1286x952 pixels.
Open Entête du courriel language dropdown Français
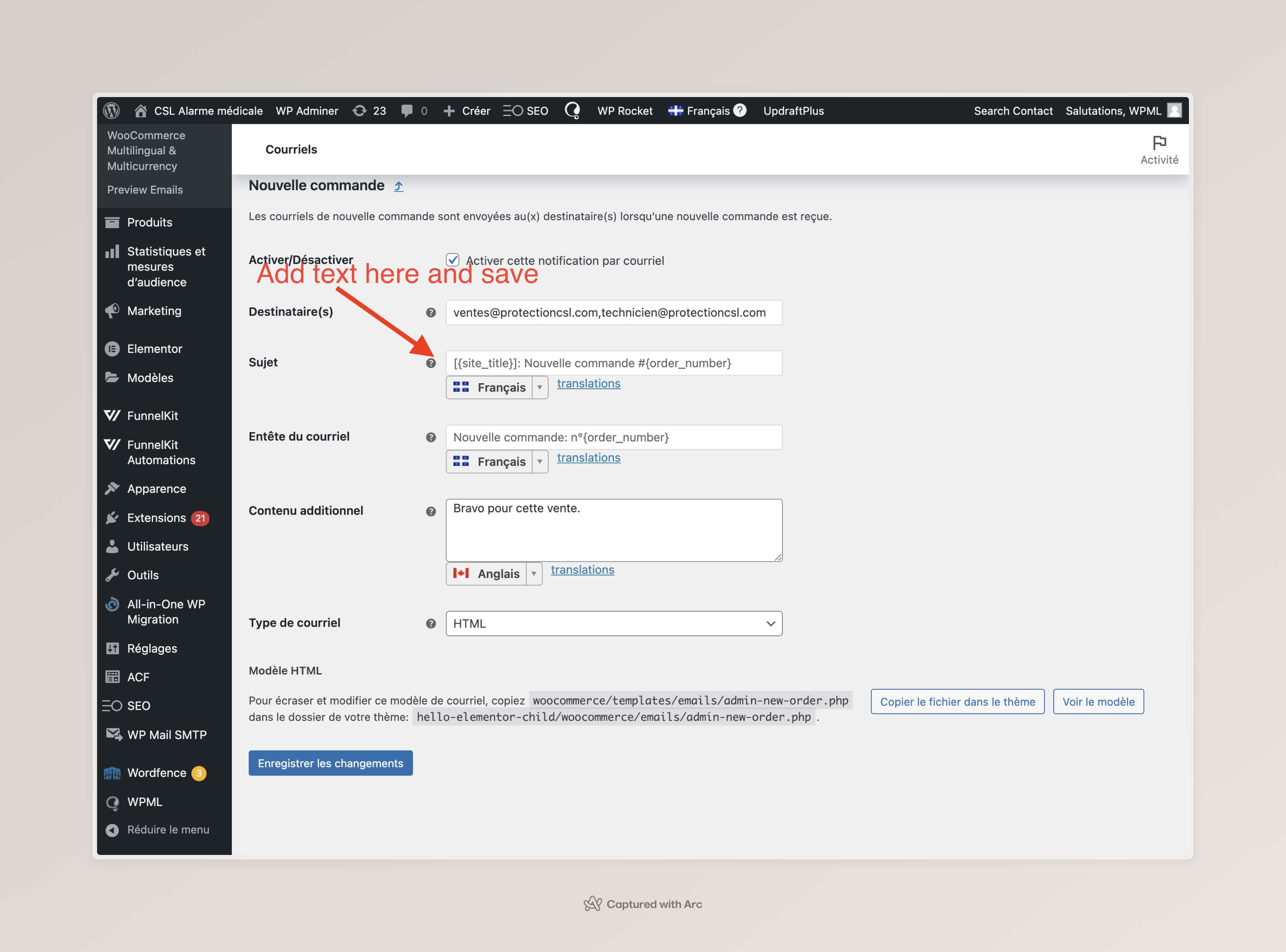point(497,462)
